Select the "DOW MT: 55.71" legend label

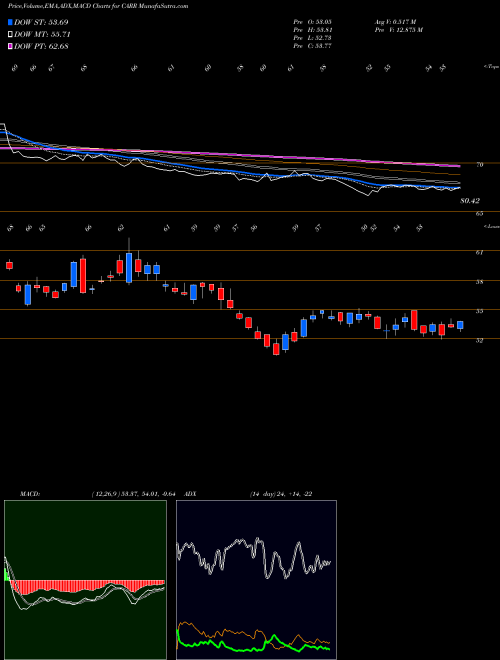click(42, 34)
